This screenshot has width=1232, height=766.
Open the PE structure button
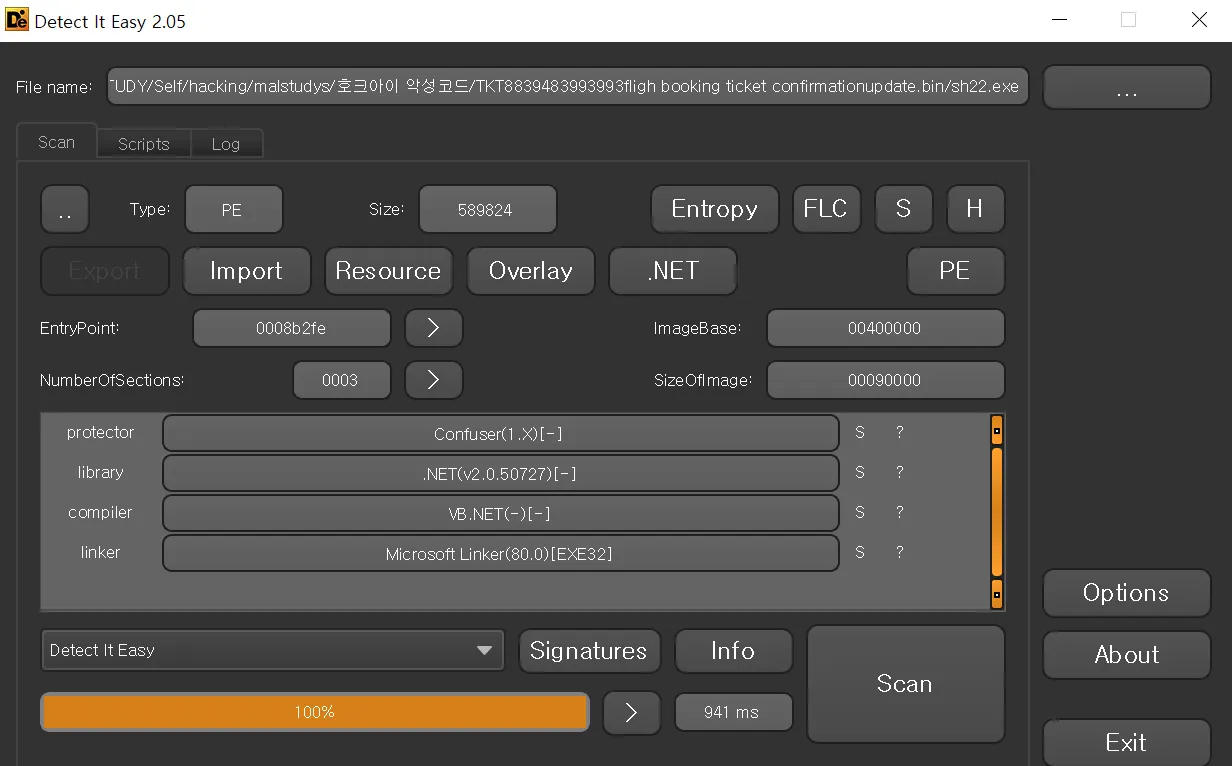955,271
